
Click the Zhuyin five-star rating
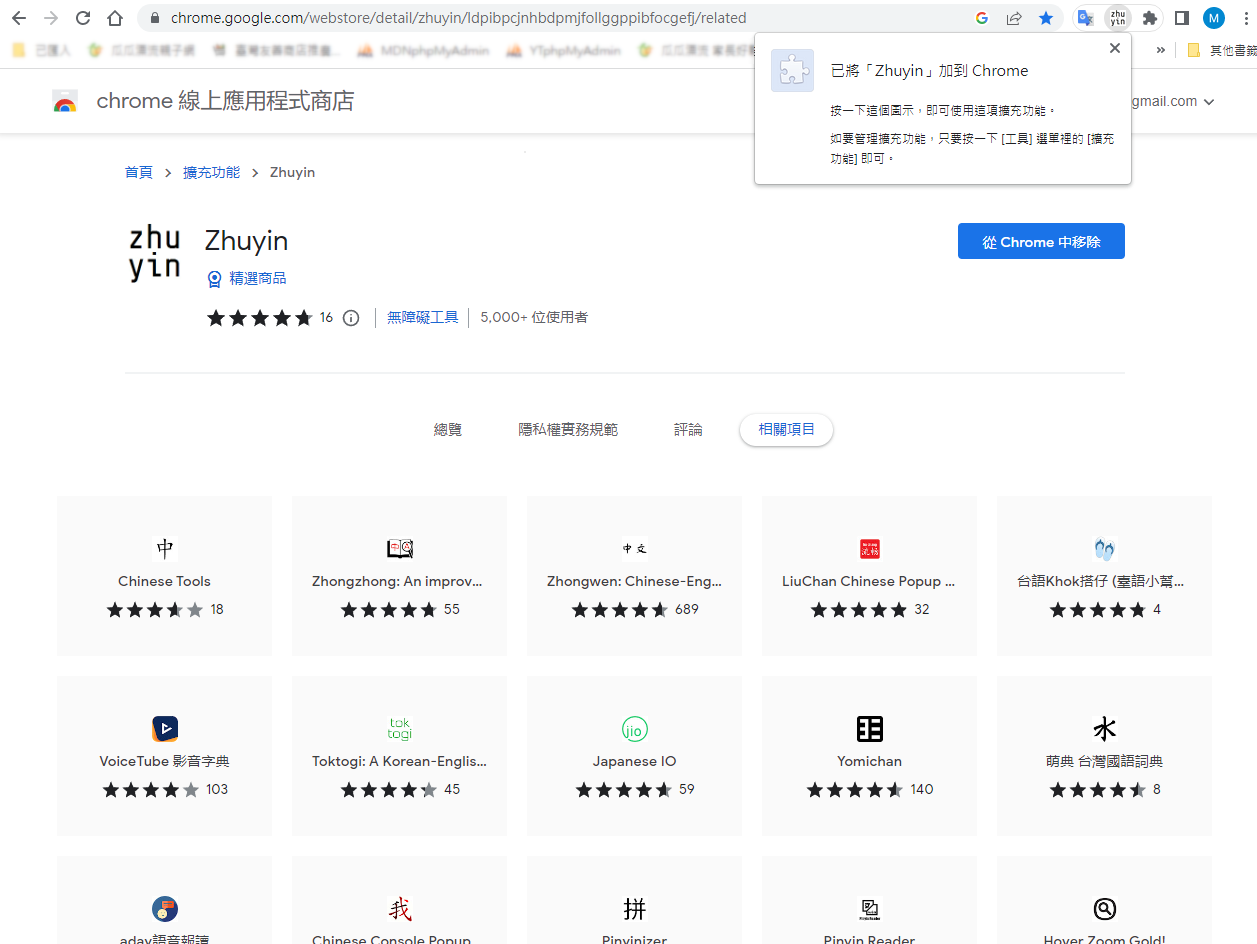(x=260, y=318)
